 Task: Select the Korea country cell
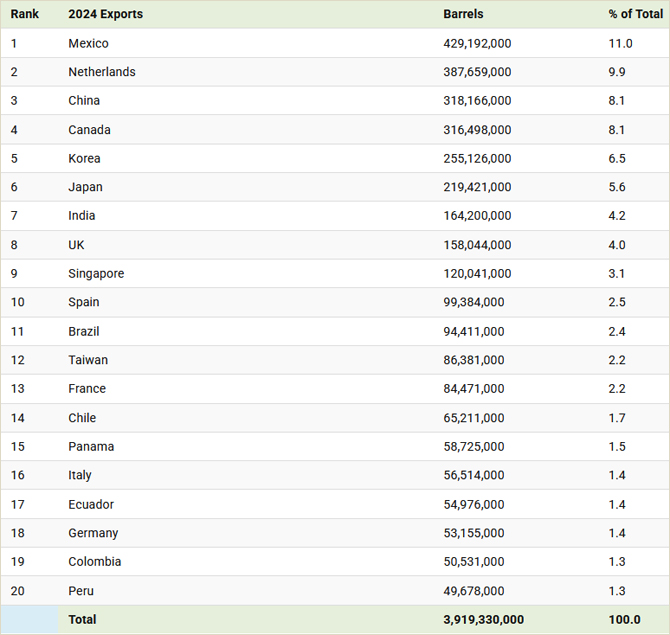point(84,159)
